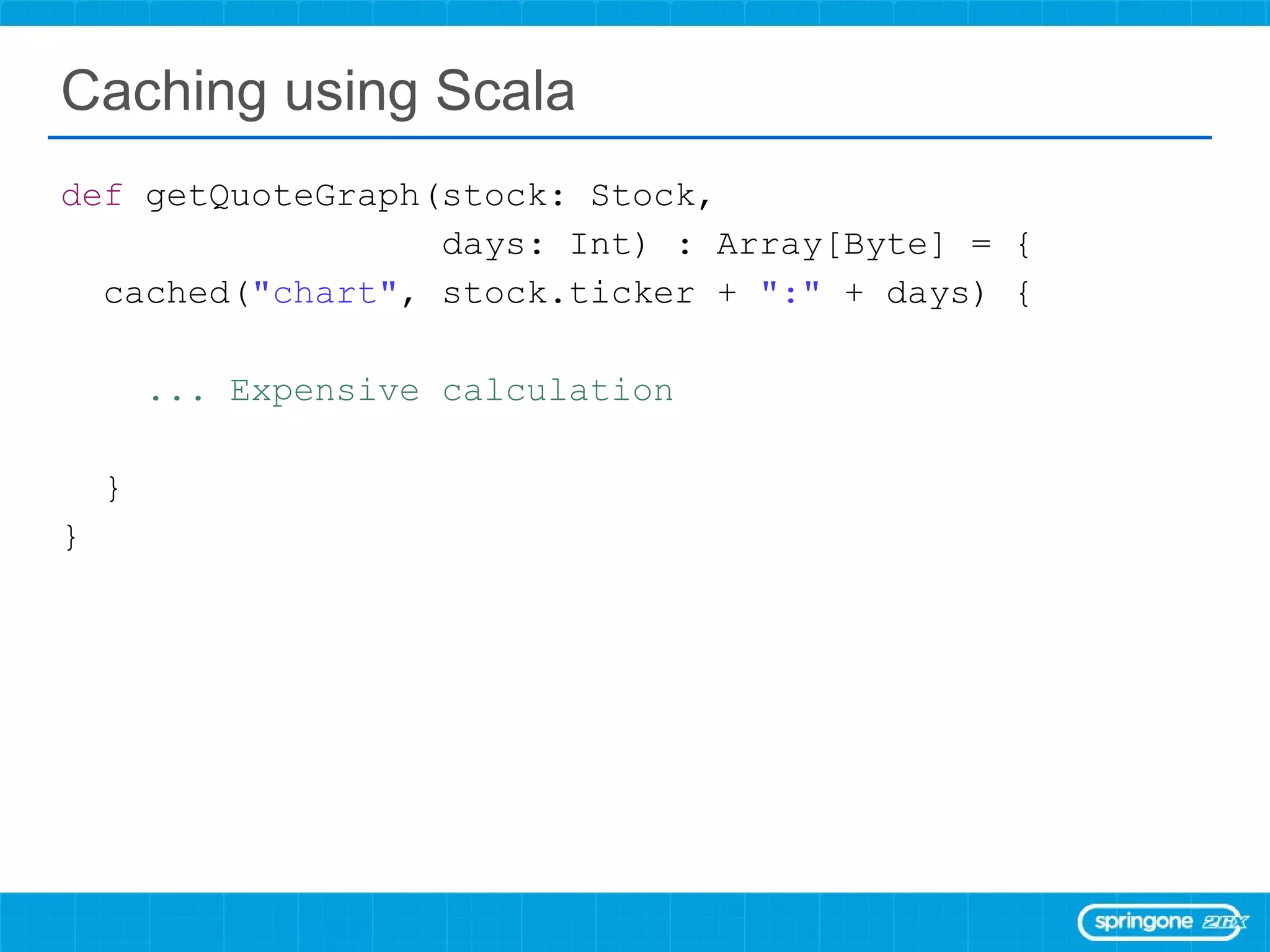Click the inner closing brace
This screenshot has height=952, width=1270.
tap(113, 488)
